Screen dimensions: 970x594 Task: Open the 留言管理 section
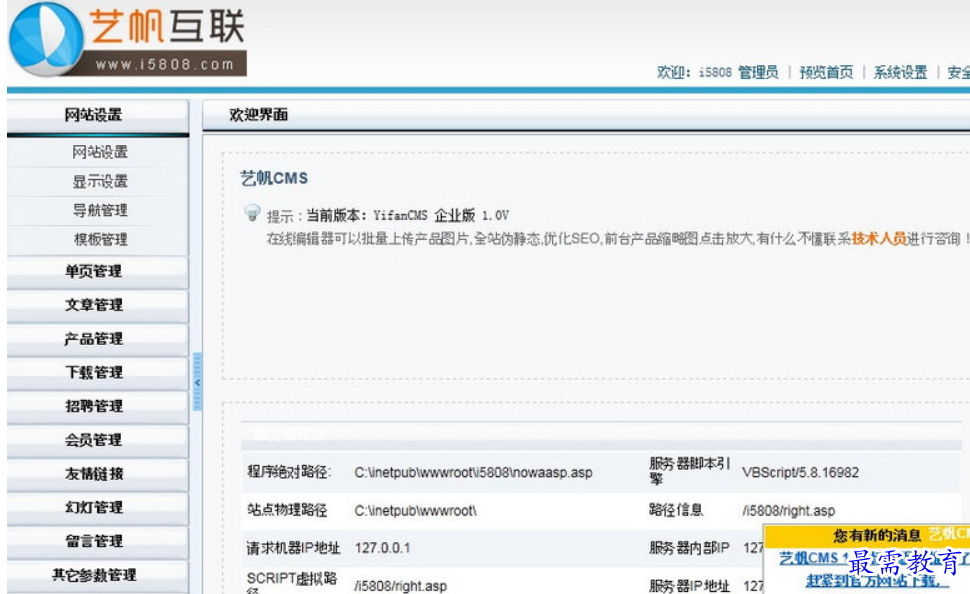(94, 541)
